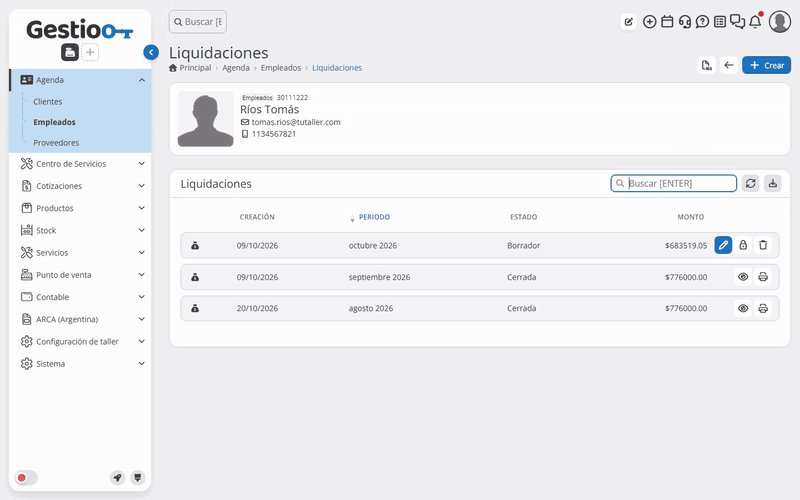Click the money bag icon on octubre row
Screen dimensions: 800x500
coord(195,245)
